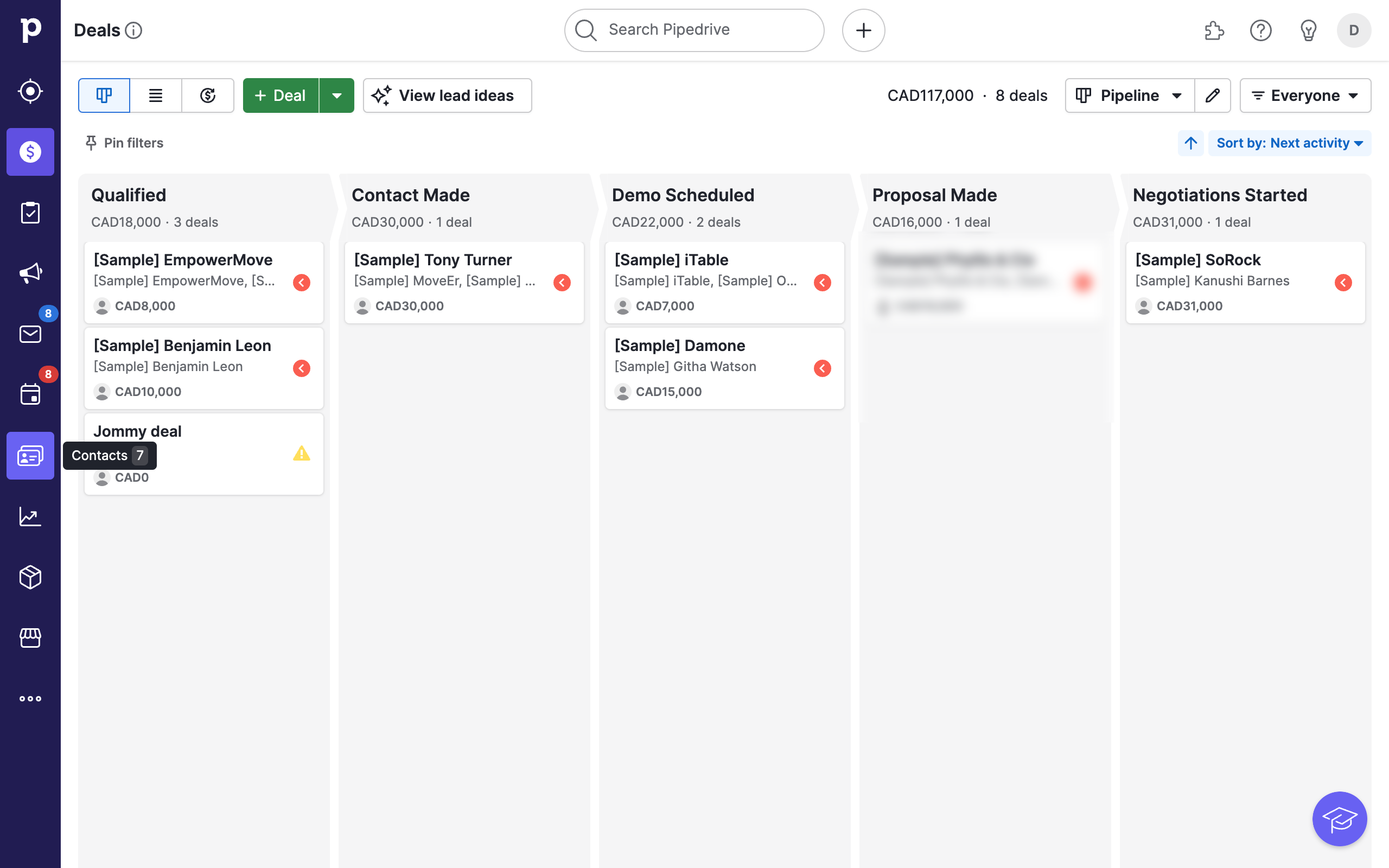Viewport: 1389px width, 868px height.
Task: Open the Help question mark icon
Action: click(1261, 30)
